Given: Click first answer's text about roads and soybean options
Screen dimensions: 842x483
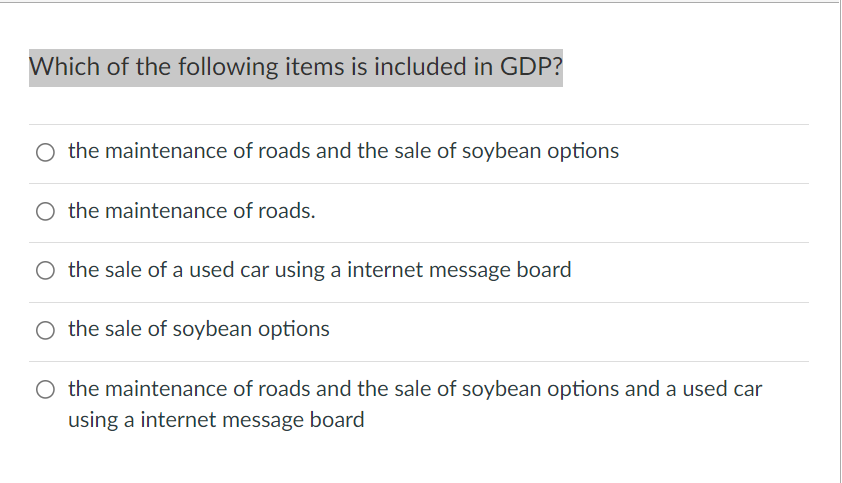Looking at the screenshot, I should pyautogui.click(x=344, y=151).
